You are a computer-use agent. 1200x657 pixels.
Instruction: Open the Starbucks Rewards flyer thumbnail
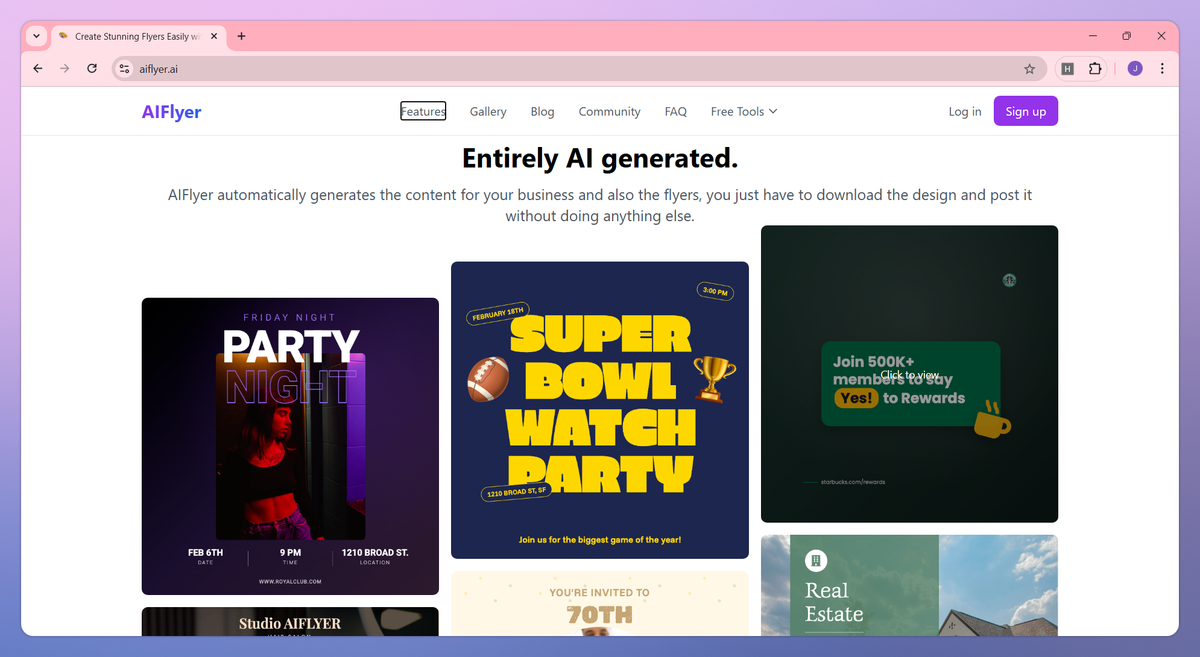(909, 374)
